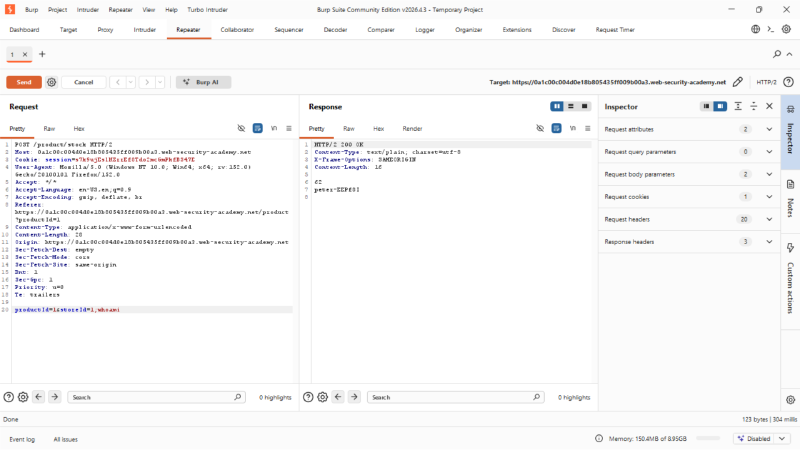Open side panel settings gear at bottom

[790, 400]
